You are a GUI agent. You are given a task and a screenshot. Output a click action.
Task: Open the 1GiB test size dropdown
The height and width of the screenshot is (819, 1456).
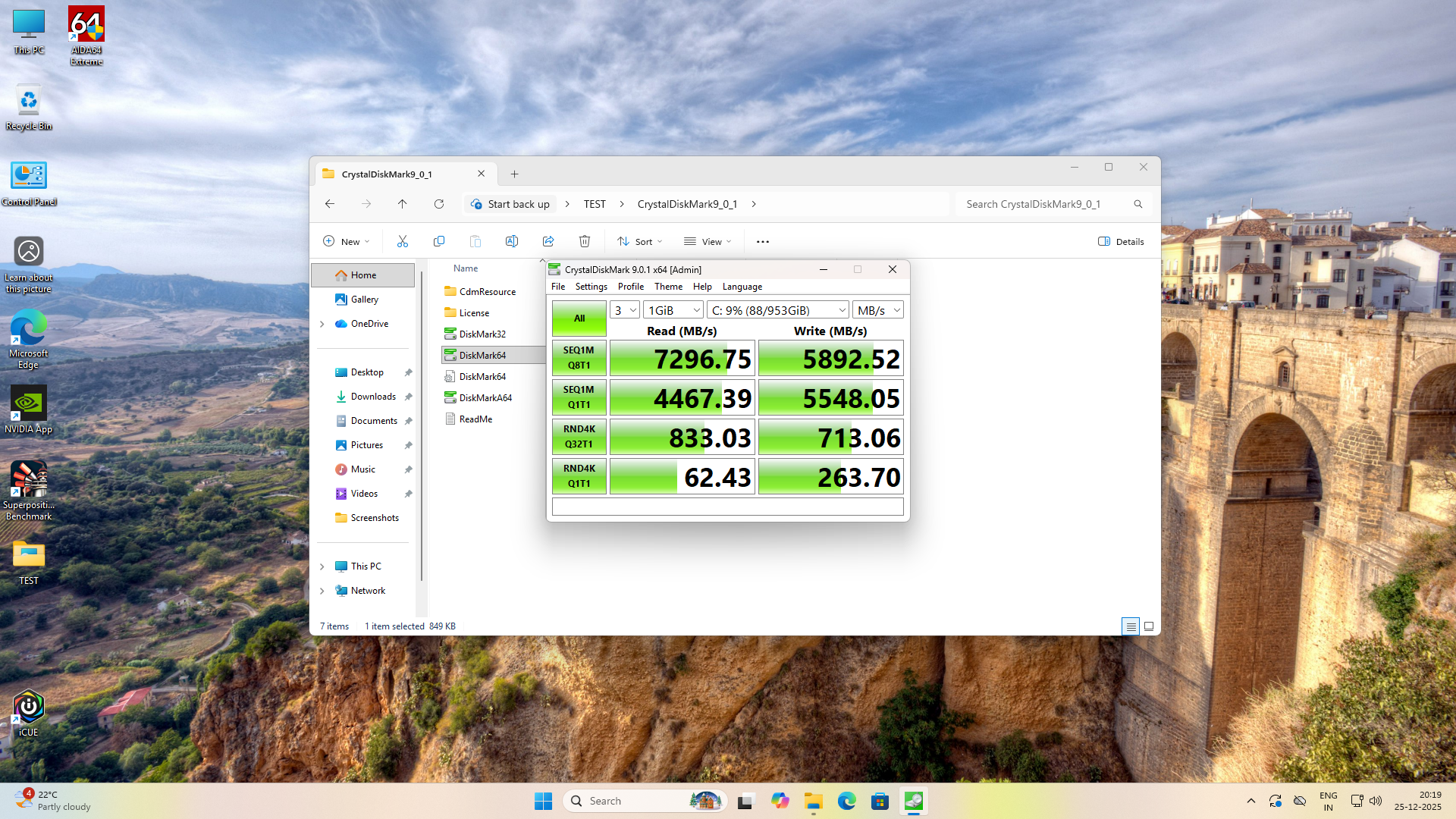point(673,310)
